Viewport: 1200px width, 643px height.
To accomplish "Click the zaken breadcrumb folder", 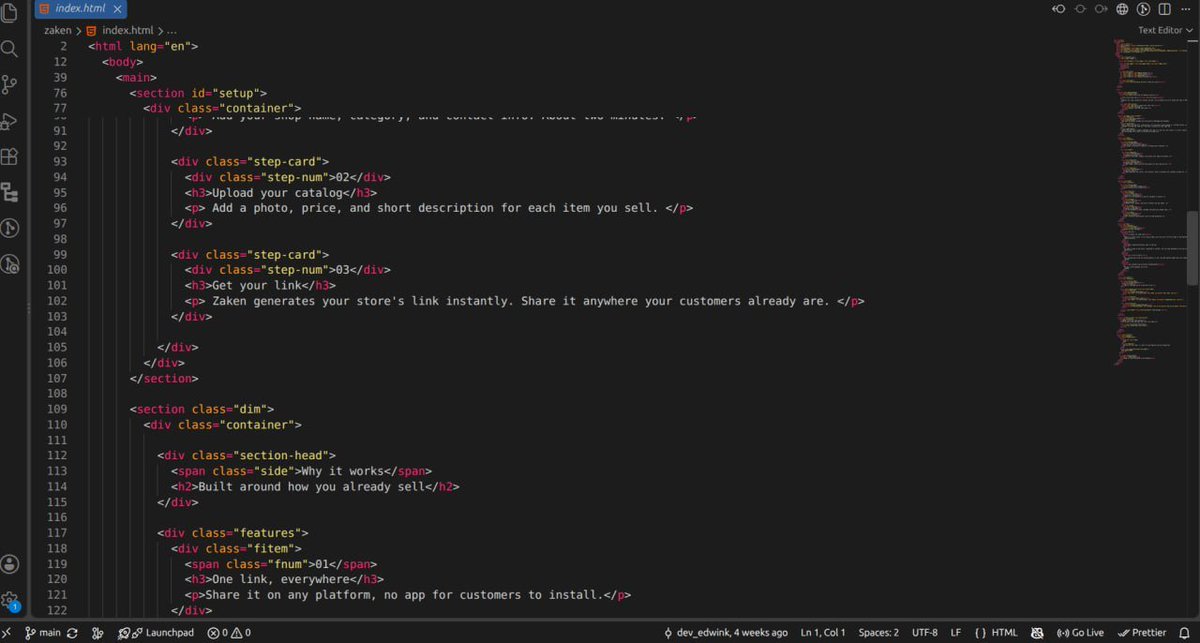I will click(x=57, y=30).
